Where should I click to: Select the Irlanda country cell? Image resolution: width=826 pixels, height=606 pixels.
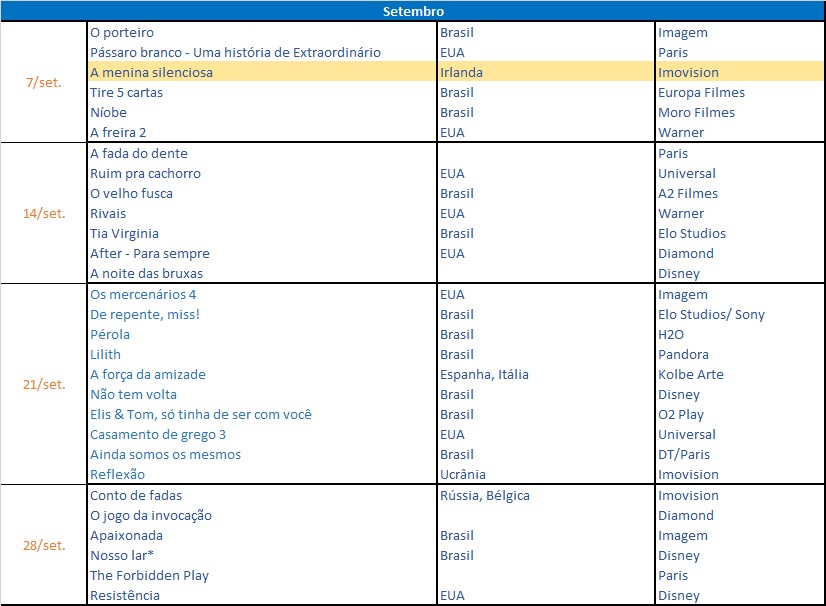pos(546,72)
